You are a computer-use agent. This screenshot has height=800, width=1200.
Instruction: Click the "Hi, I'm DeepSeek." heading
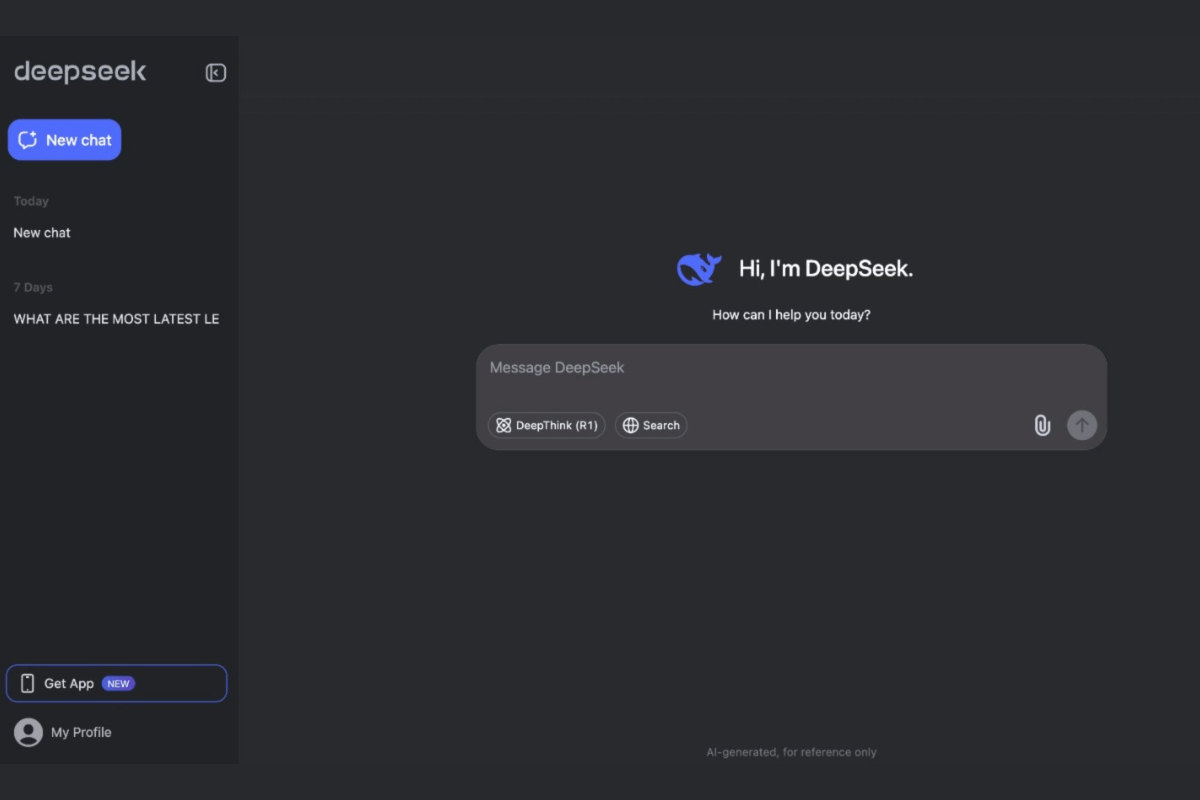click(825, 268)
